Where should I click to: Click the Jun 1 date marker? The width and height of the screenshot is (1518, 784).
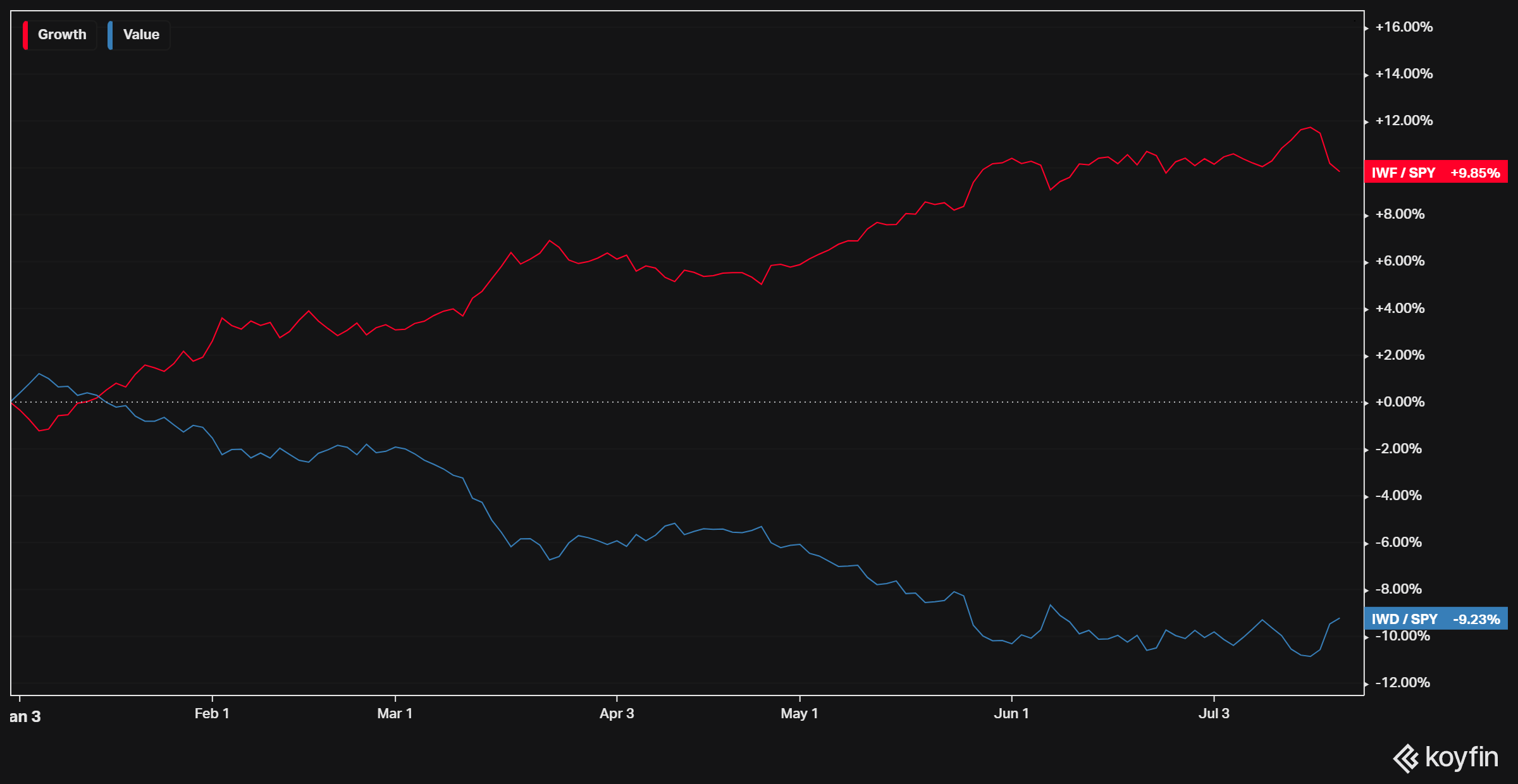tap(1011, 713)
